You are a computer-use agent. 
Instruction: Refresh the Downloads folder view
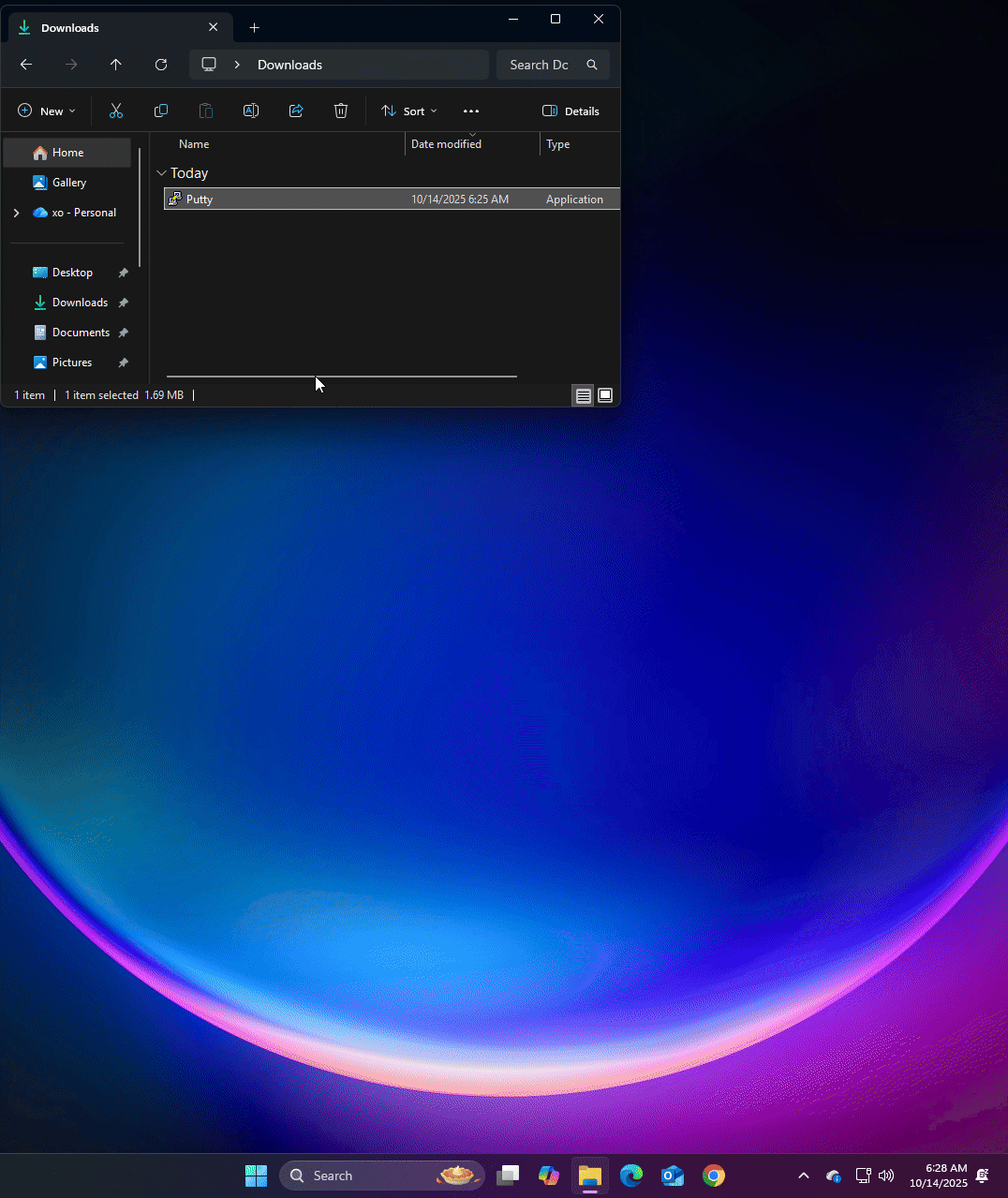(161, 65)
